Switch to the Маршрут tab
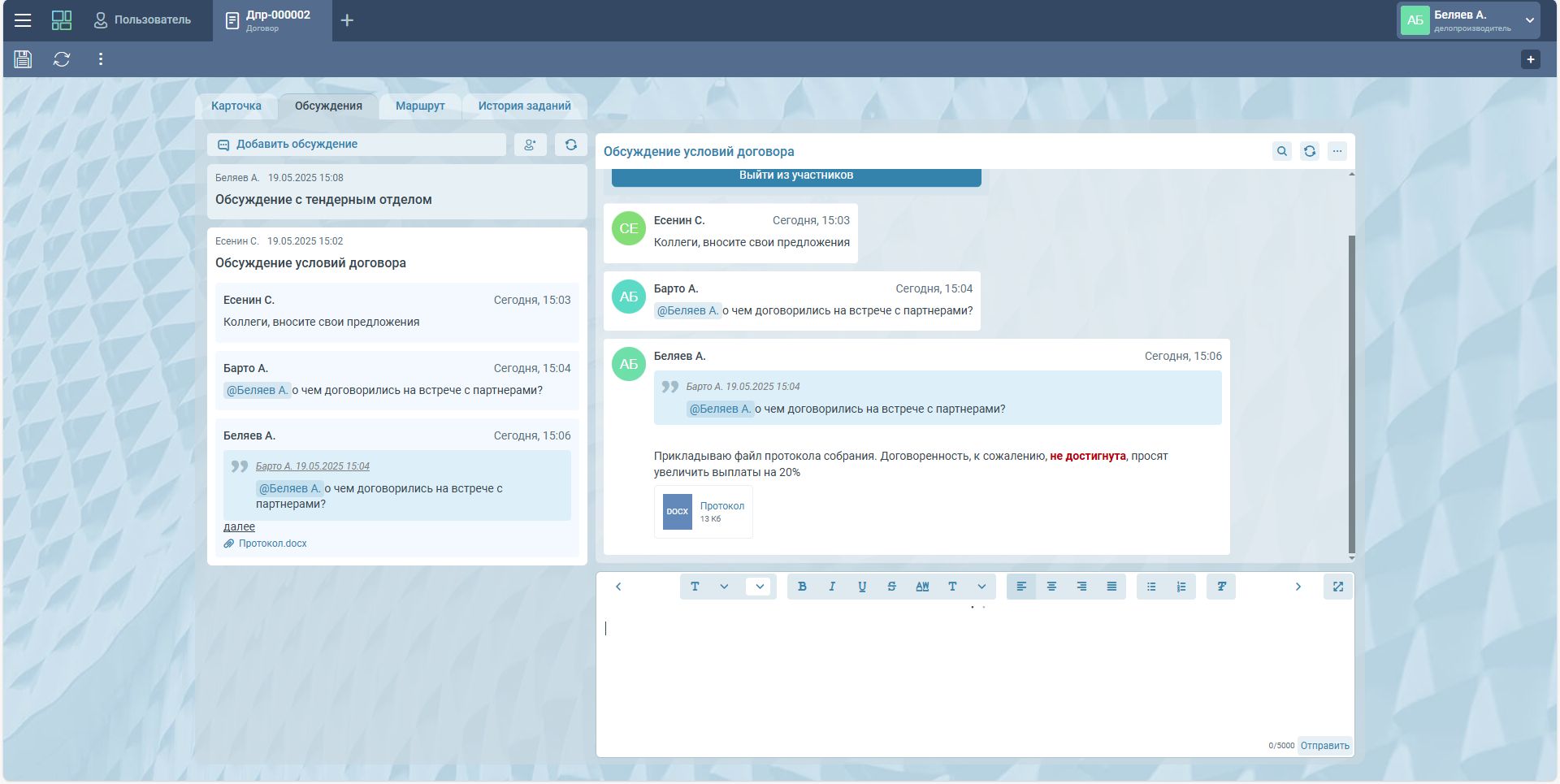1560x784 pixels. click(420, 106)
